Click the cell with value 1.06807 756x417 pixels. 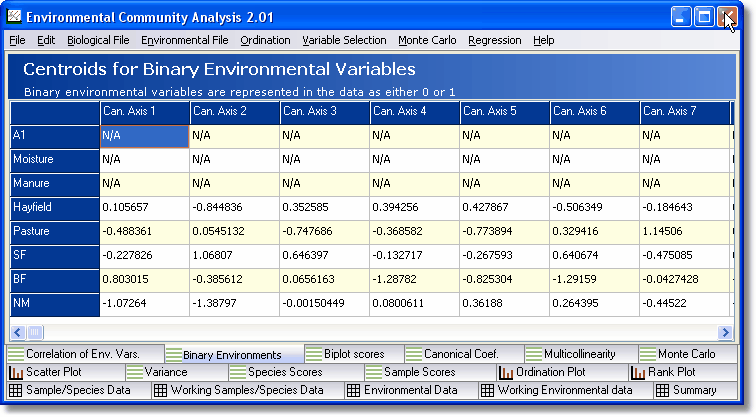(x=235, y=256)
